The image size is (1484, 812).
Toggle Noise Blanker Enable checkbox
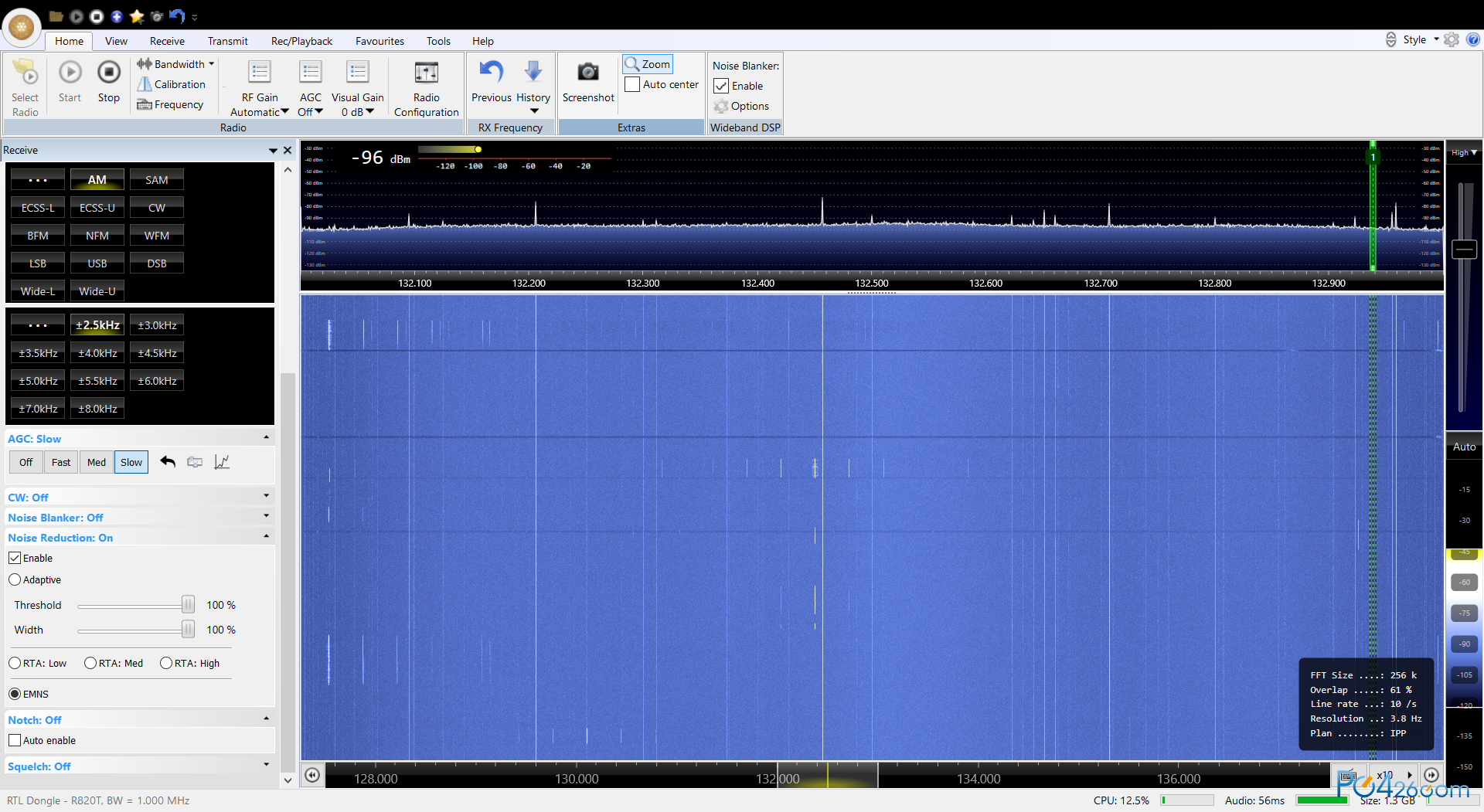click(721, 86)
